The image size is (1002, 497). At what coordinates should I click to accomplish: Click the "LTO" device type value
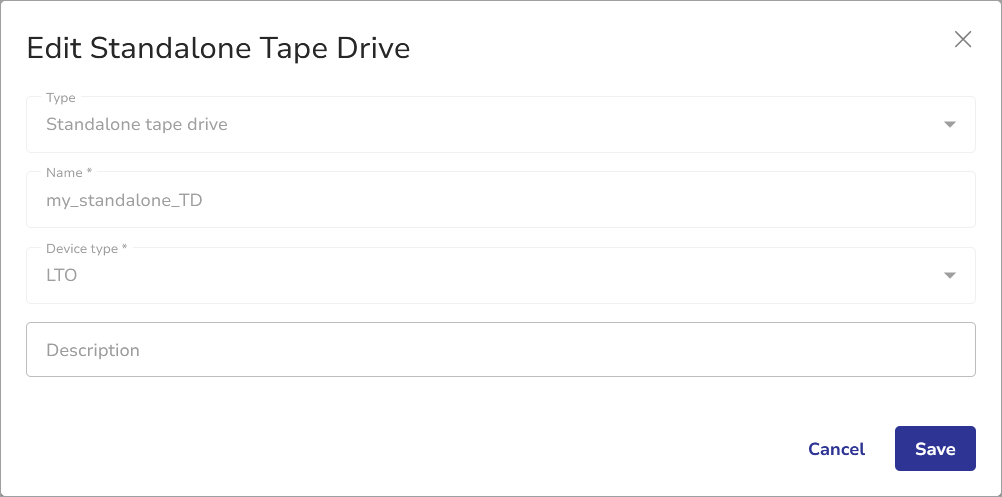(x=62, y=276)
